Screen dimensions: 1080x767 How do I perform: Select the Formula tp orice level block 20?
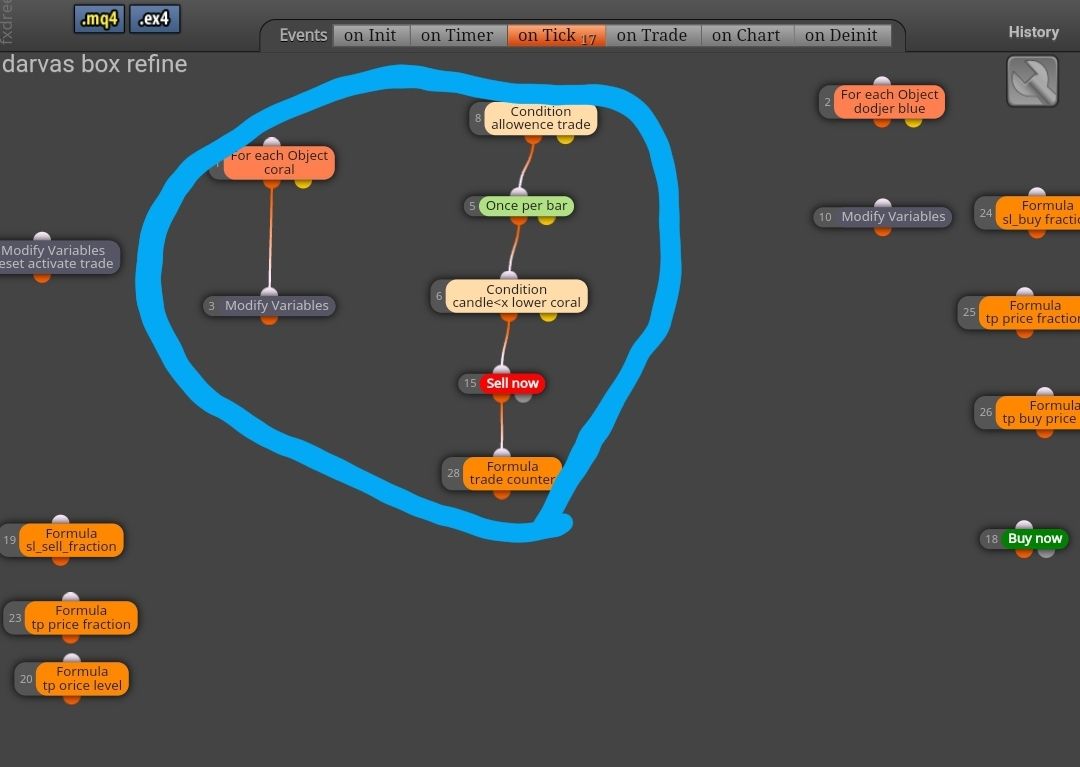tap(82, 679)
